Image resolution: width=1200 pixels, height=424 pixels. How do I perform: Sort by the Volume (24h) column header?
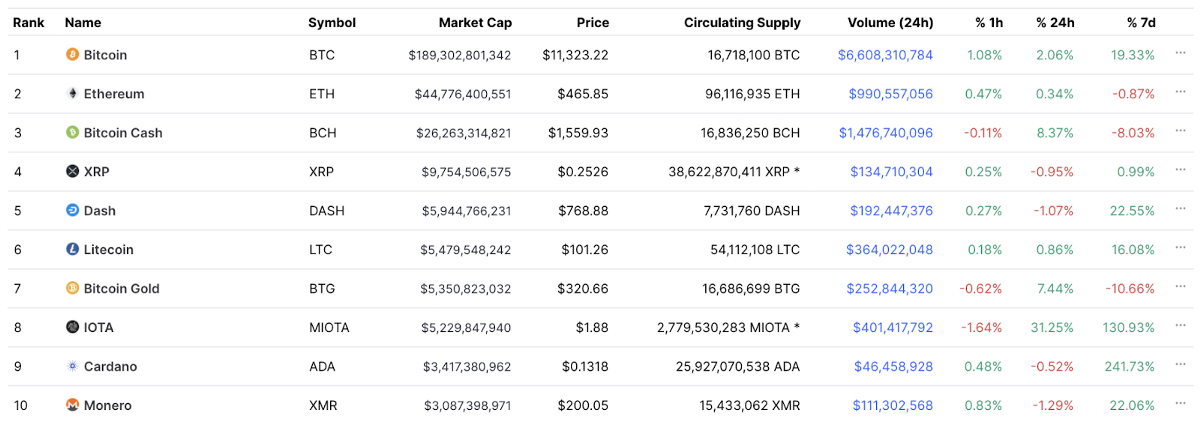(x=890, y=23)
